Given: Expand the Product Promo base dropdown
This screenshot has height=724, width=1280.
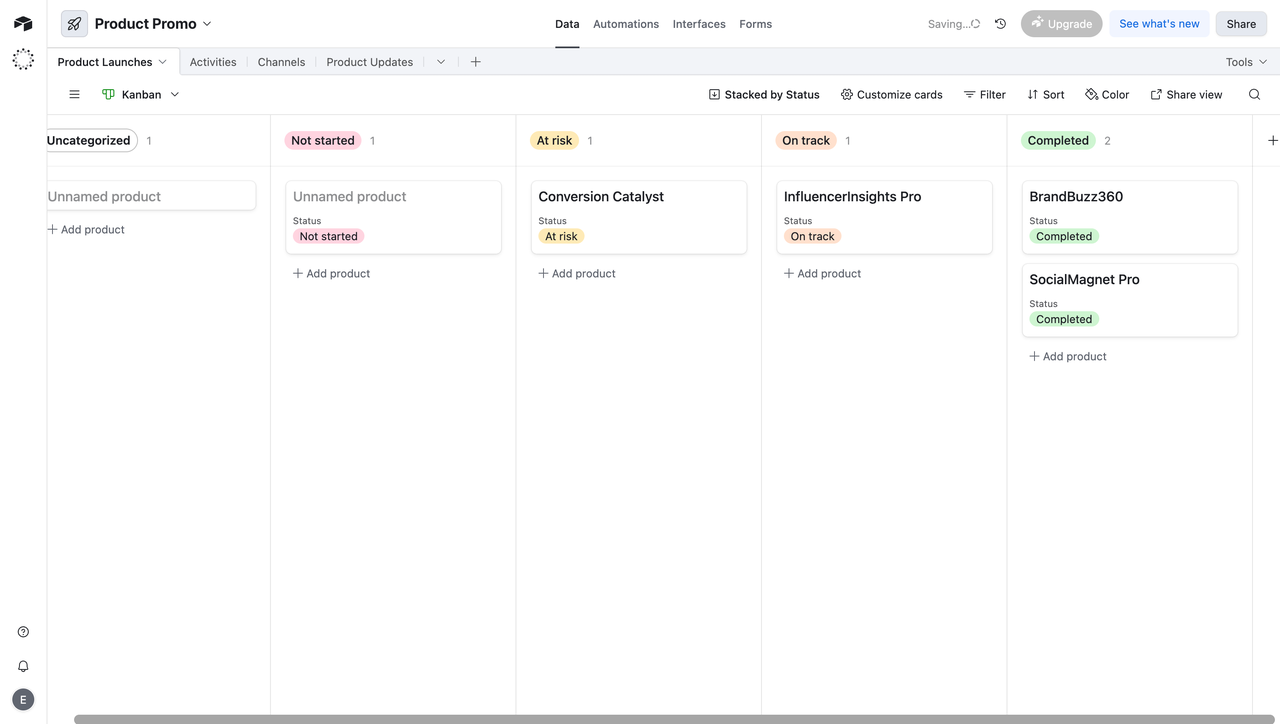Looking at the screenshot, I should (x=207, y=23).
